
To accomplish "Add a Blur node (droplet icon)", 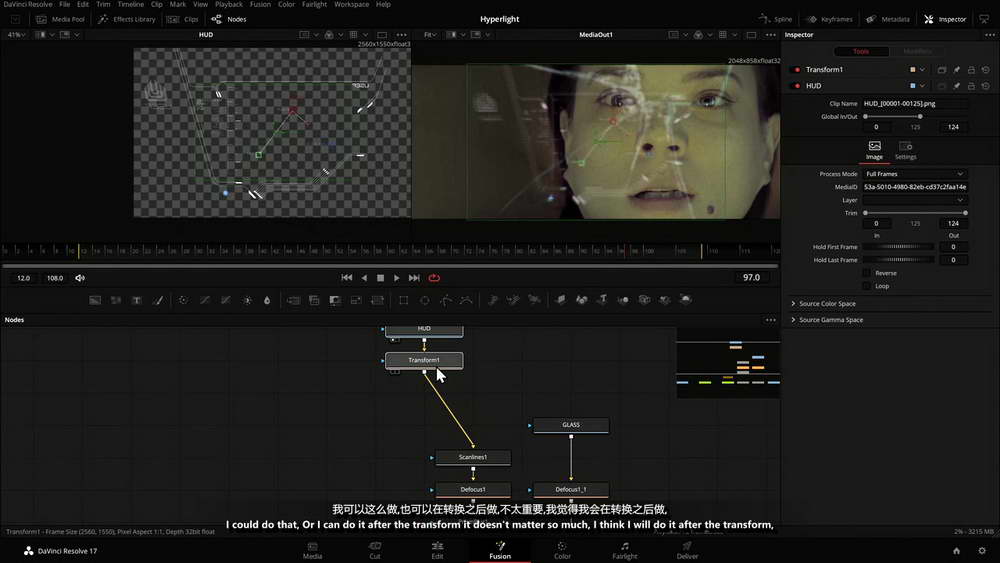I will tap(267, 300).
